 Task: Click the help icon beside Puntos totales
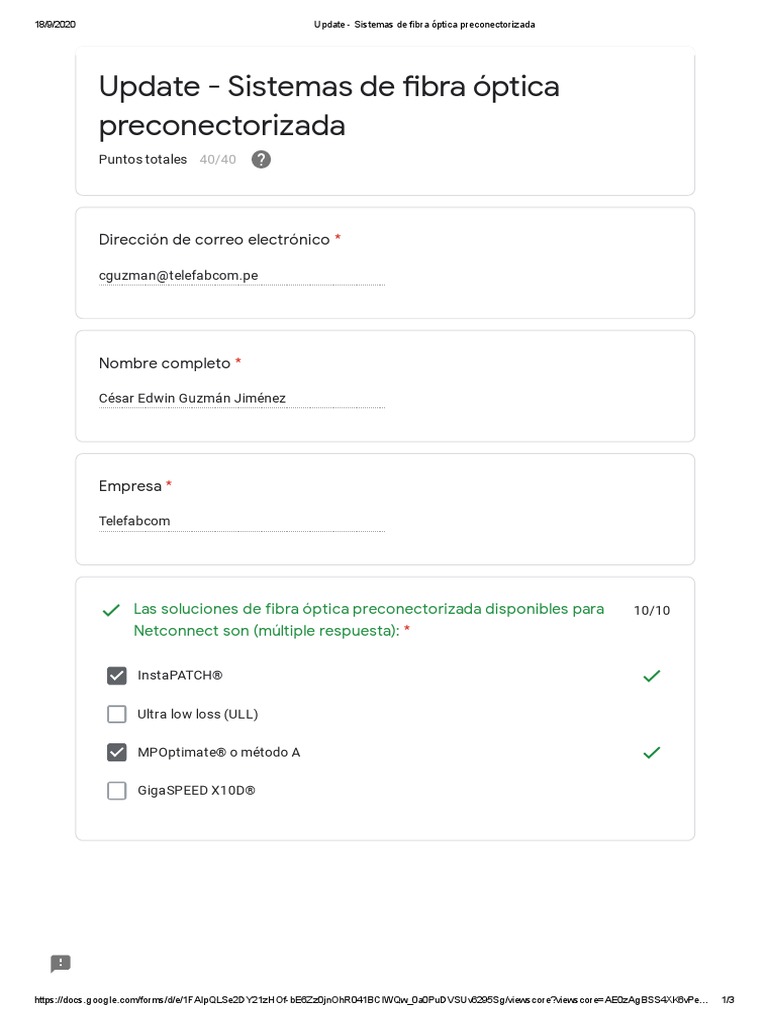261,159
